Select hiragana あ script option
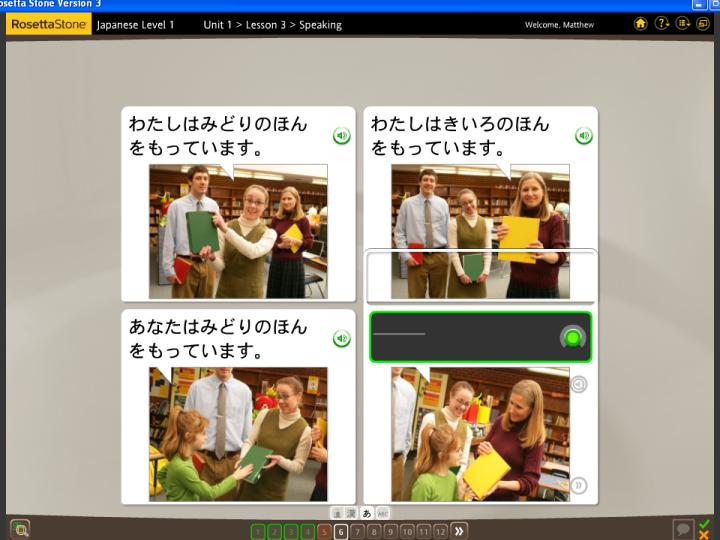Screen dimensions: 720x540 367,513
